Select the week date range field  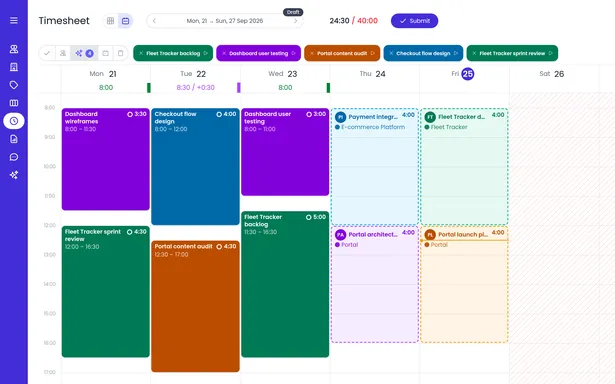[x=225, y=21]
